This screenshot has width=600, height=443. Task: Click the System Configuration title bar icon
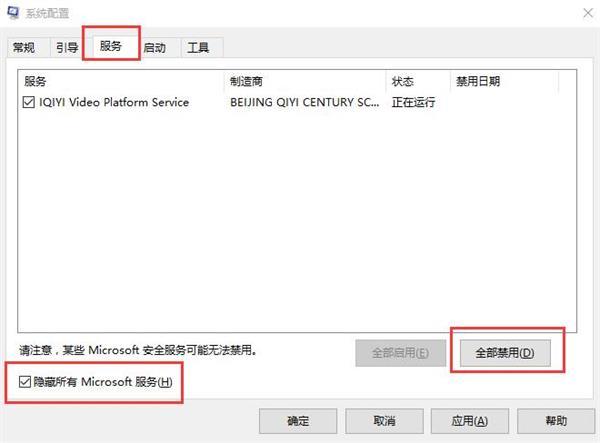click(13, 13)
